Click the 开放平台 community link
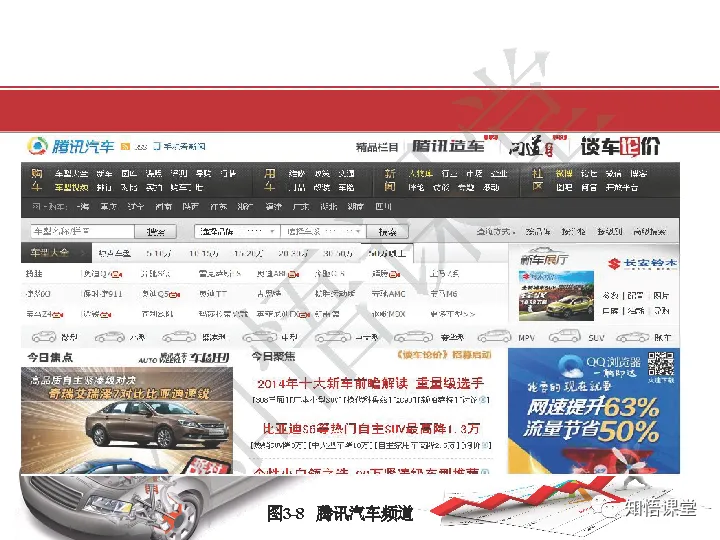 tap(621, 187)
